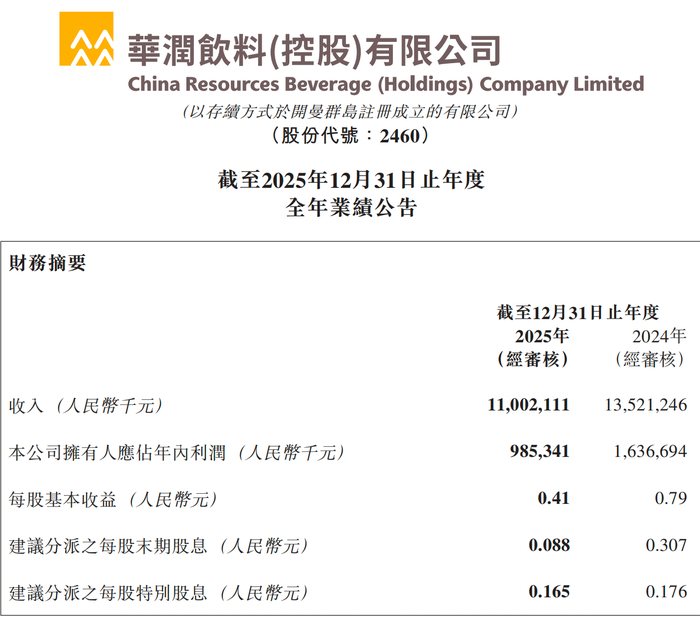Click the stock code 2460 line
700x617 pixels.
350,136
